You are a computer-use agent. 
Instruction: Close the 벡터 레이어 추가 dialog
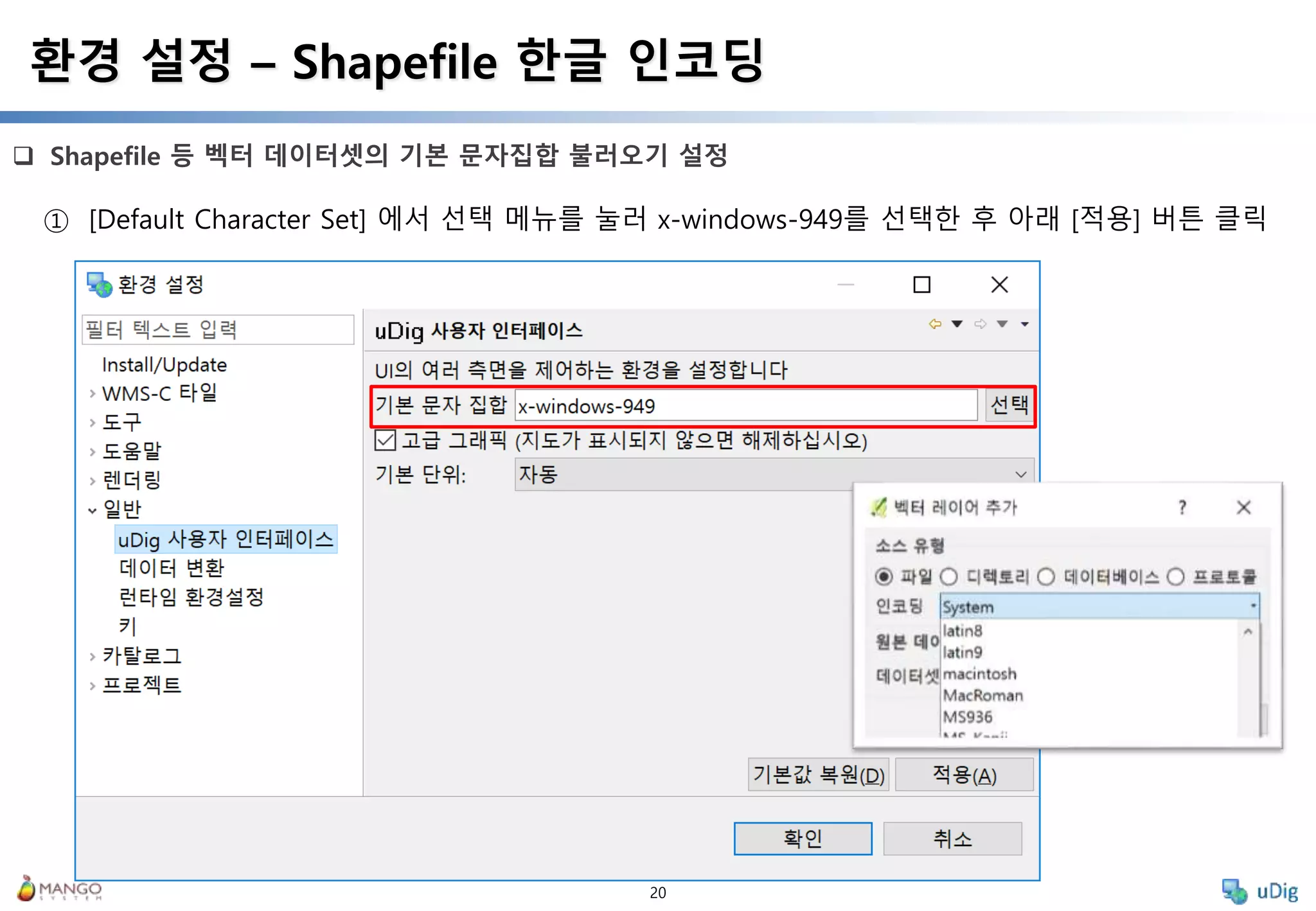click(1243, 508)
